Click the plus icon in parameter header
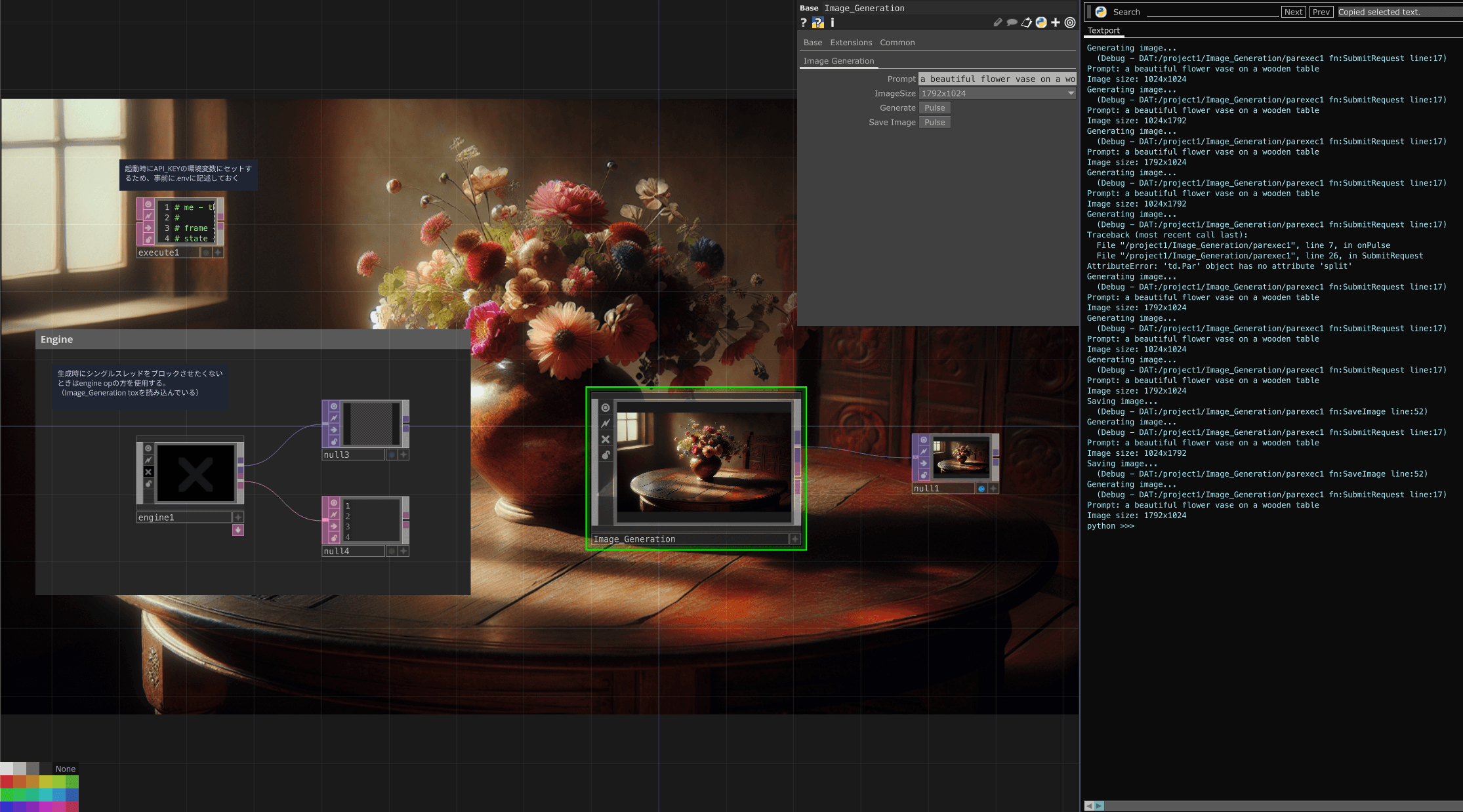 point(1056,23)
